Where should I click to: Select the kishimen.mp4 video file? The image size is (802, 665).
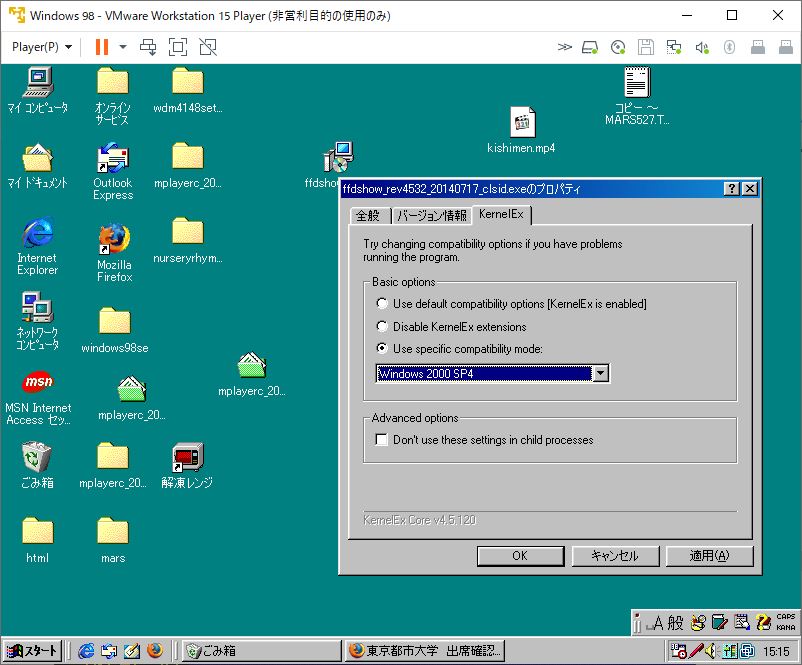pos(521,130)
